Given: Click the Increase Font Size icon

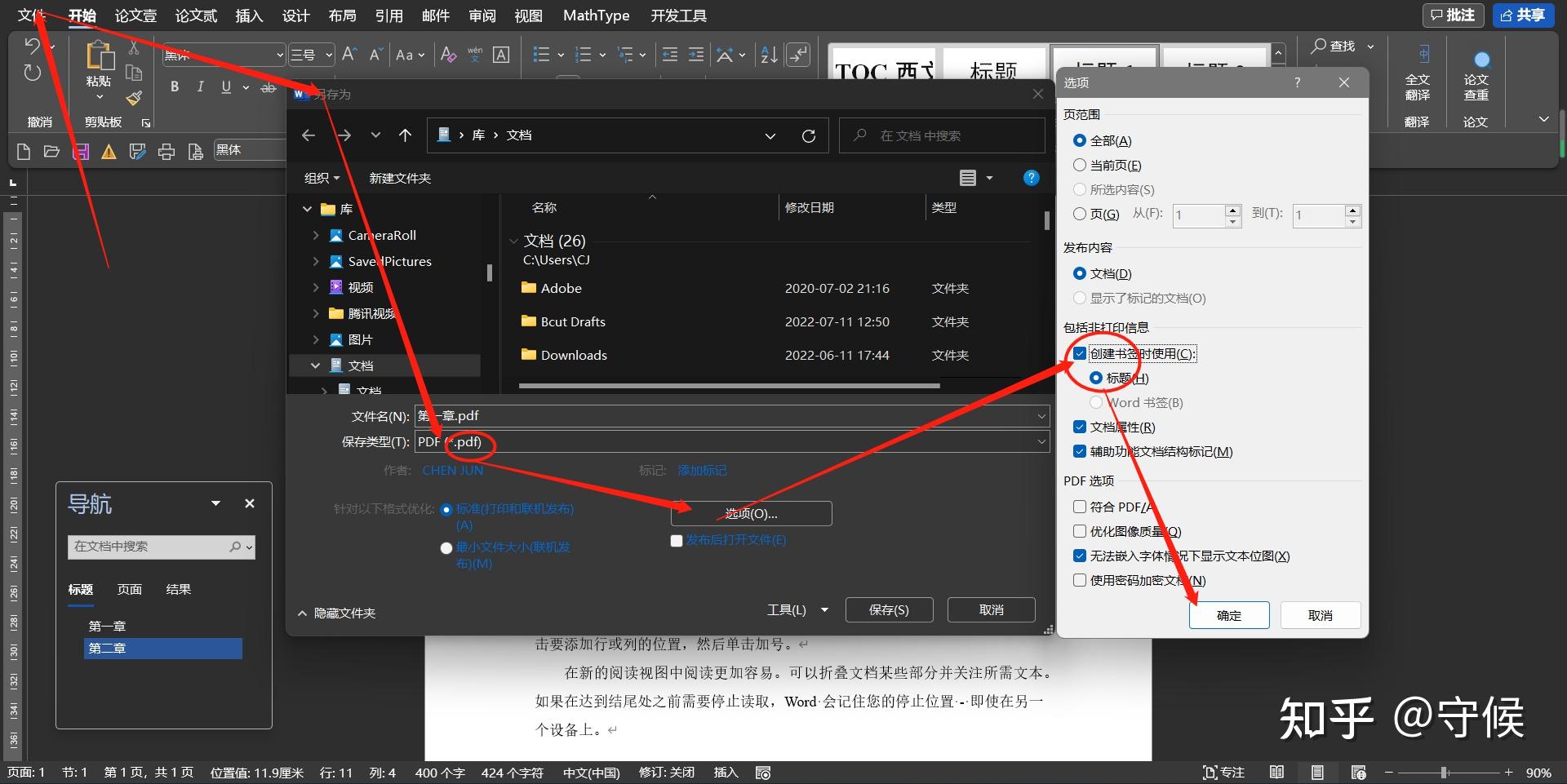Looking at the screenshot, I should [349, 55].
